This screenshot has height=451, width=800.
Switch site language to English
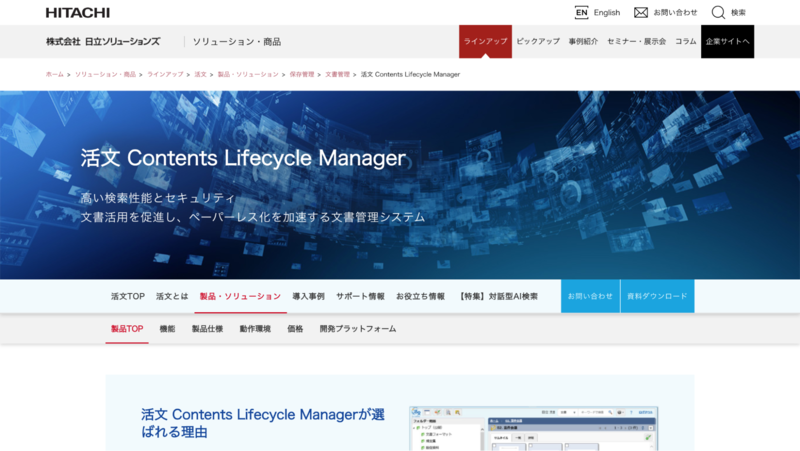(607, 13)
